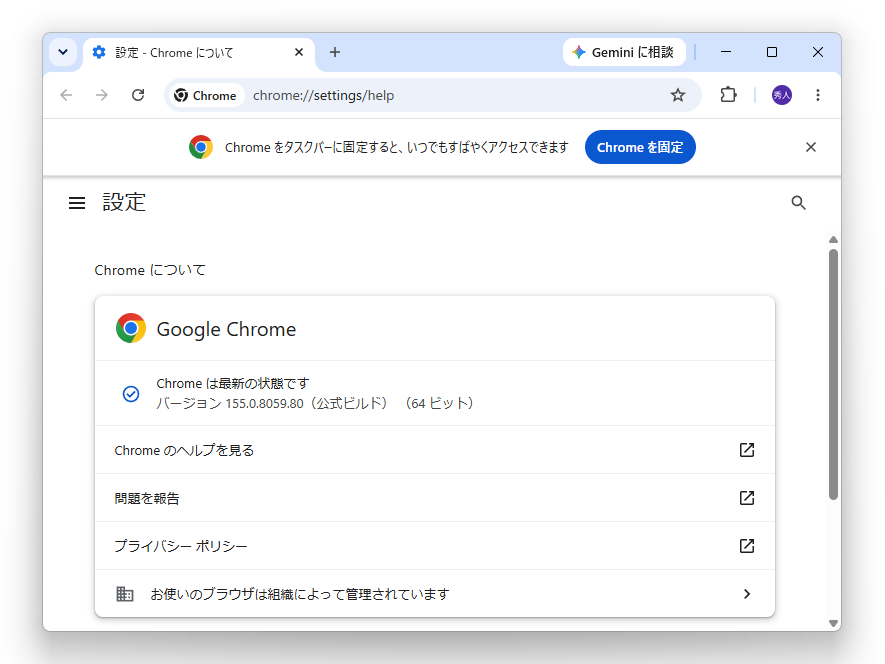Image resolution: width=885 pixels, height=664 pixels.
Task: Open a new tab with plus button
Action: pyautogui.click(x=335, y=52)
